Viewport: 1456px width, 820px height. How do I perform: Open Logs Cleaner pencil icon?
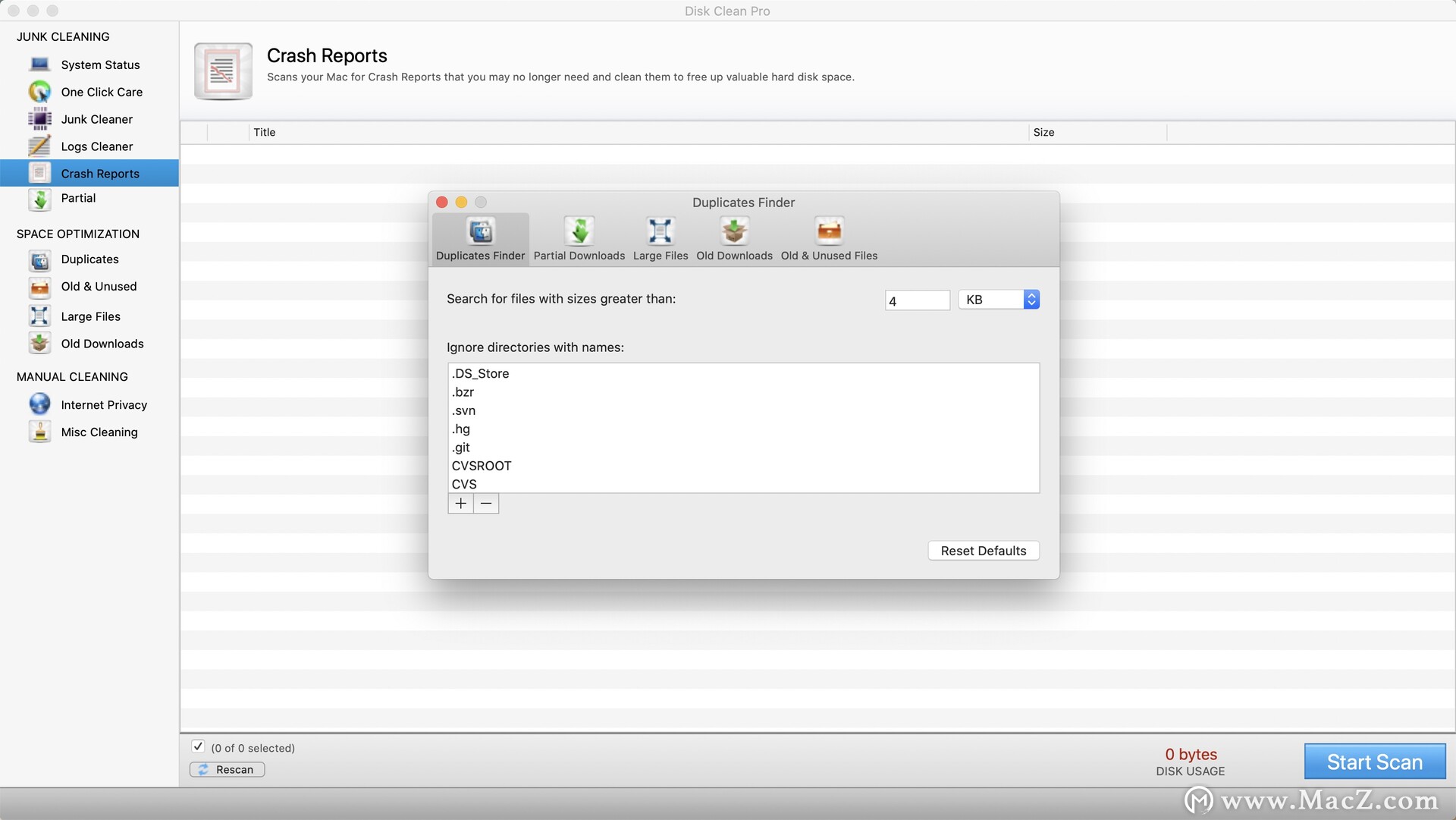click(x=39, y=146)
